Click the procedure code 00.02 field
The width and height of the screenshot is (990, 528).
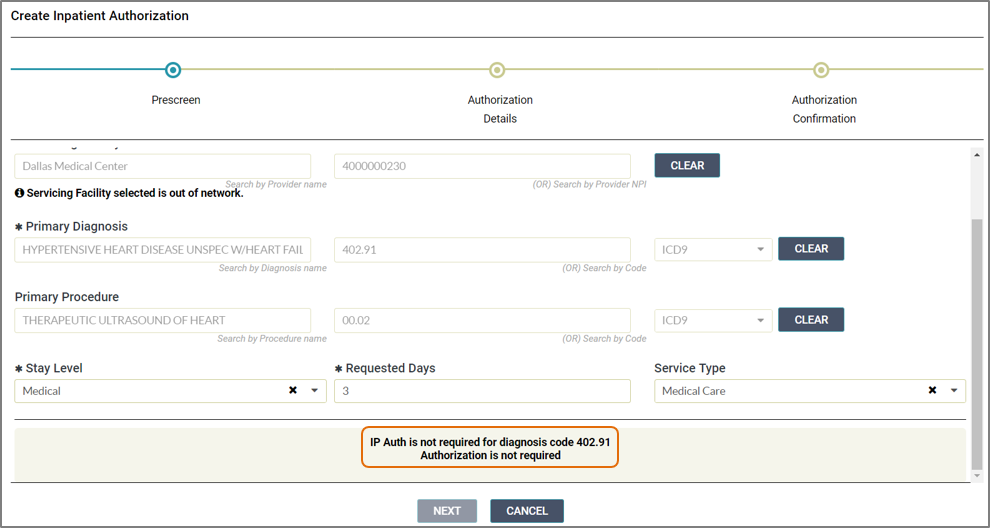click(x=482, y=320)
